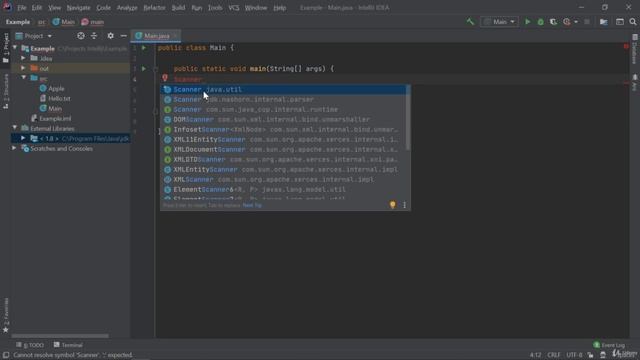
Task: Collapse the External Libraries node
Action: [x=15, y=128]
